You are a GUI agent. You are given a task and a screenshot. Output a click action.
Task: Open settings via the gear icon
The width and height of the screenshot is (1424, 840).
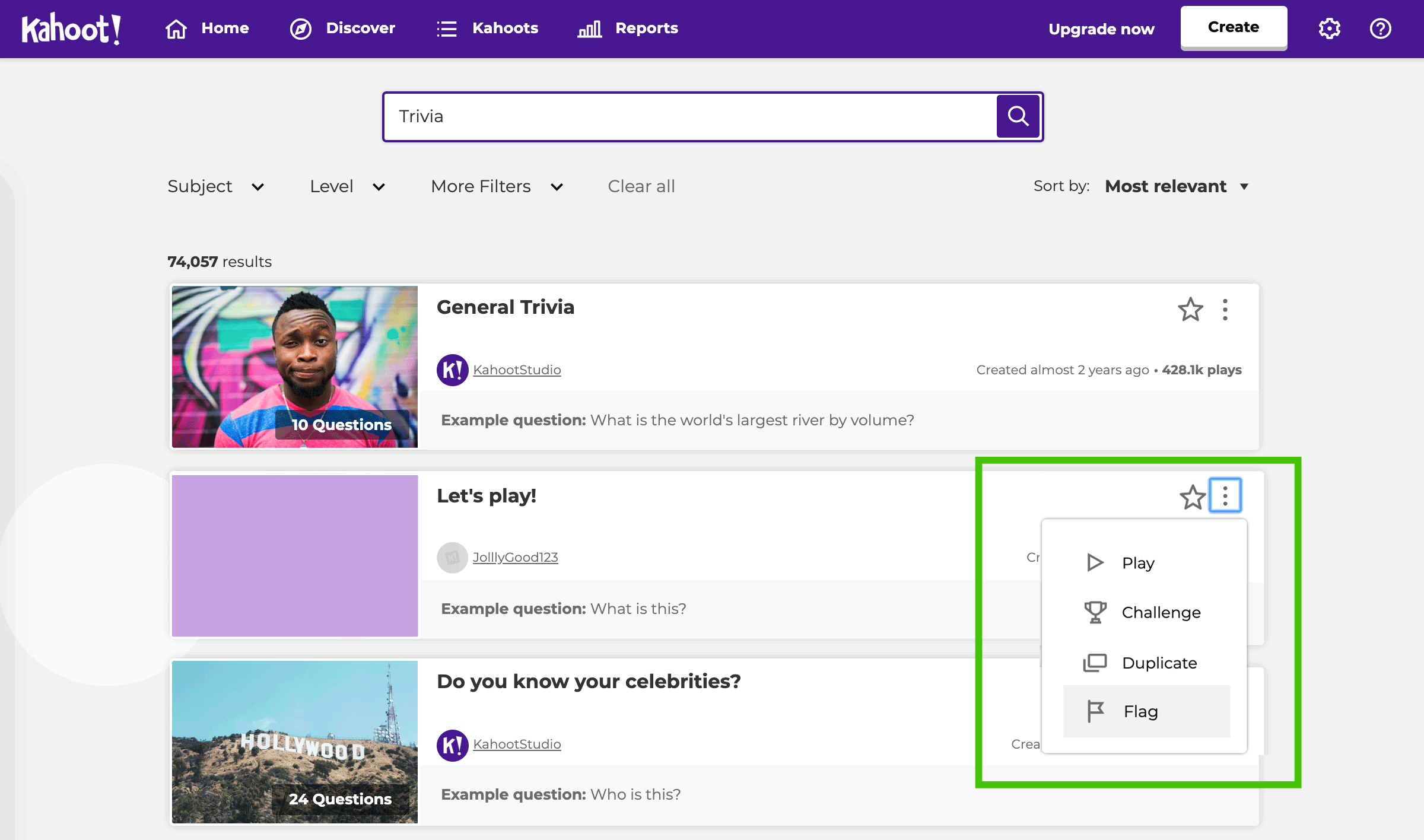coord(1330,28)
